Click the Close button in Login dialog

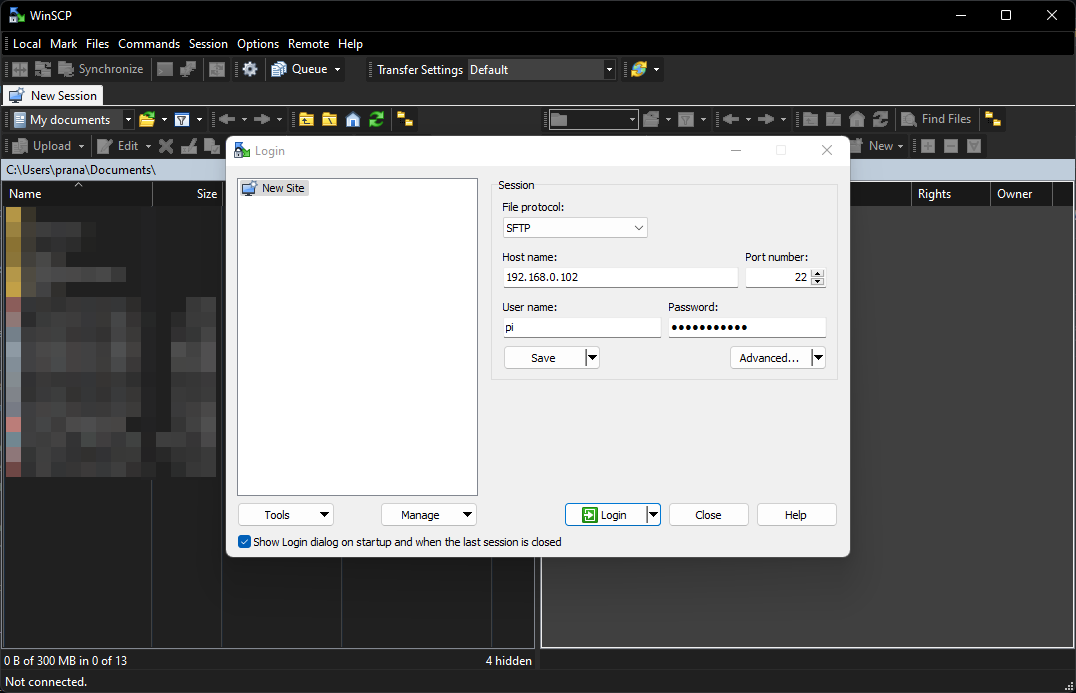(708, 515)
